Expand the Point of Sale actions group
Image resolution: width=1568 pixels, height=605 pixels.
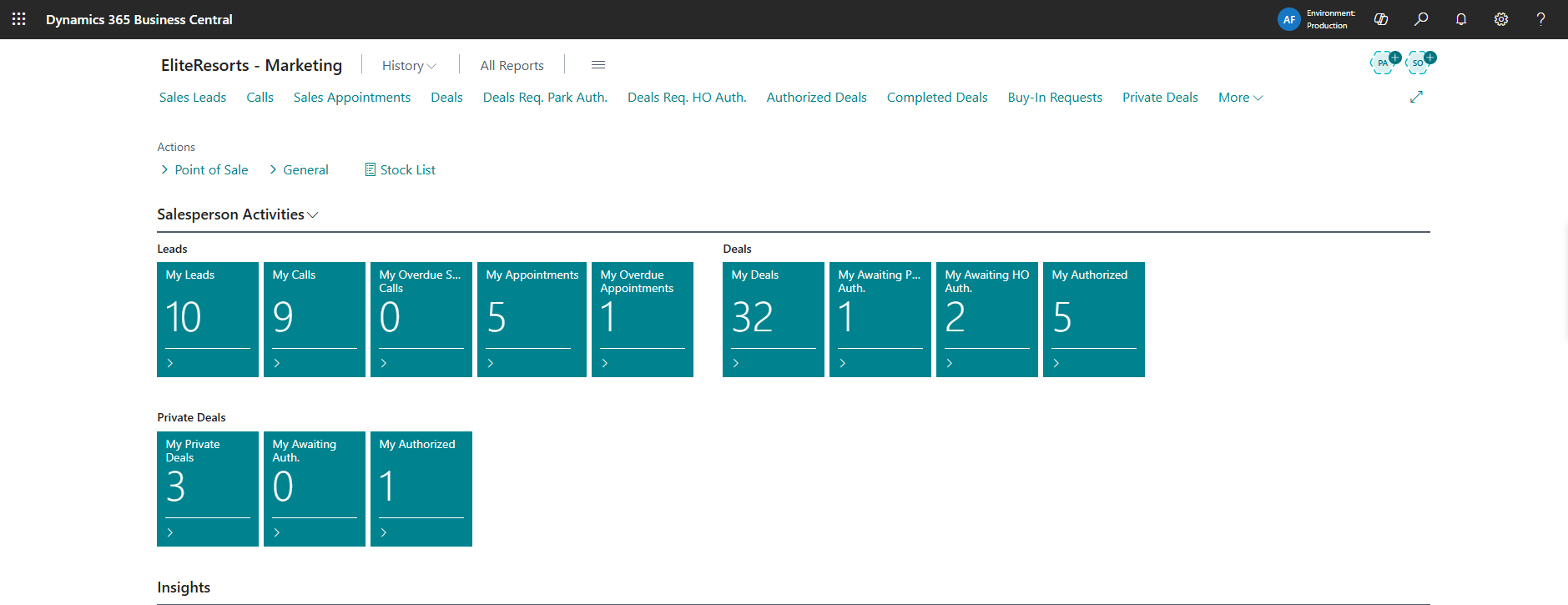[x=204, y=169]
